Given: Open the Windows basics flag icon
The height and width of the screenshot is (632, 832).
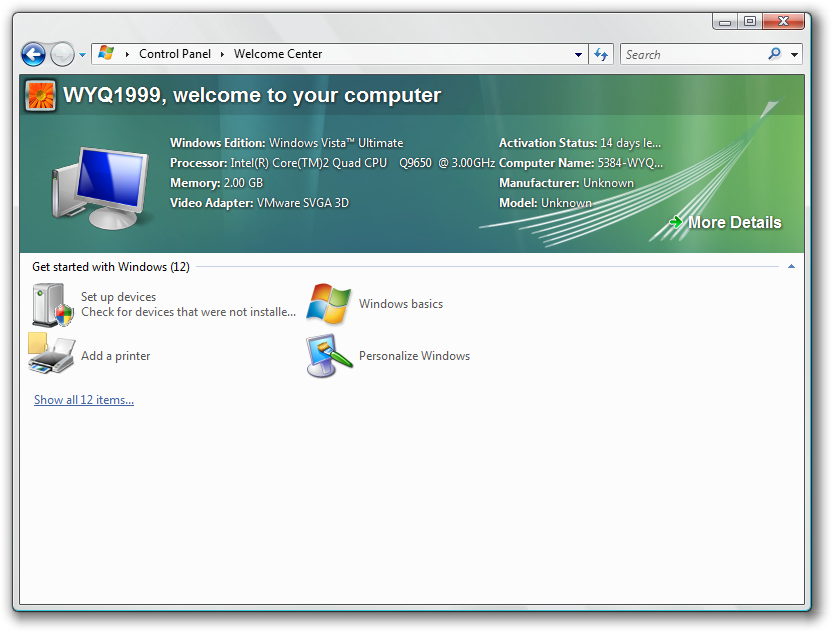Looking at the screenshot, I should [329, 304].
